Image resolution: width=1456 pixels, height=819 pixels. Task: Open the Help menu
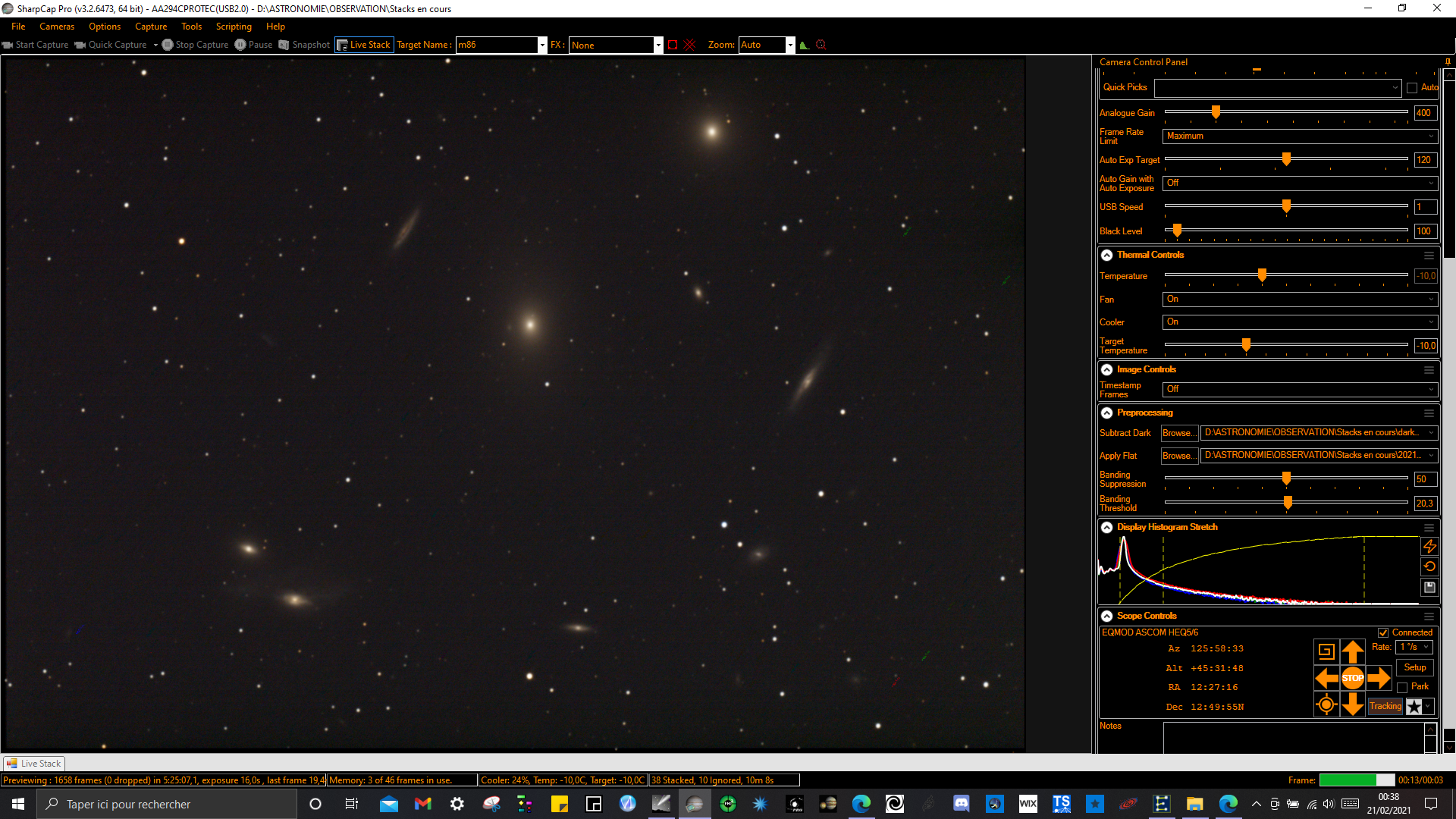[x=275, y=27]
